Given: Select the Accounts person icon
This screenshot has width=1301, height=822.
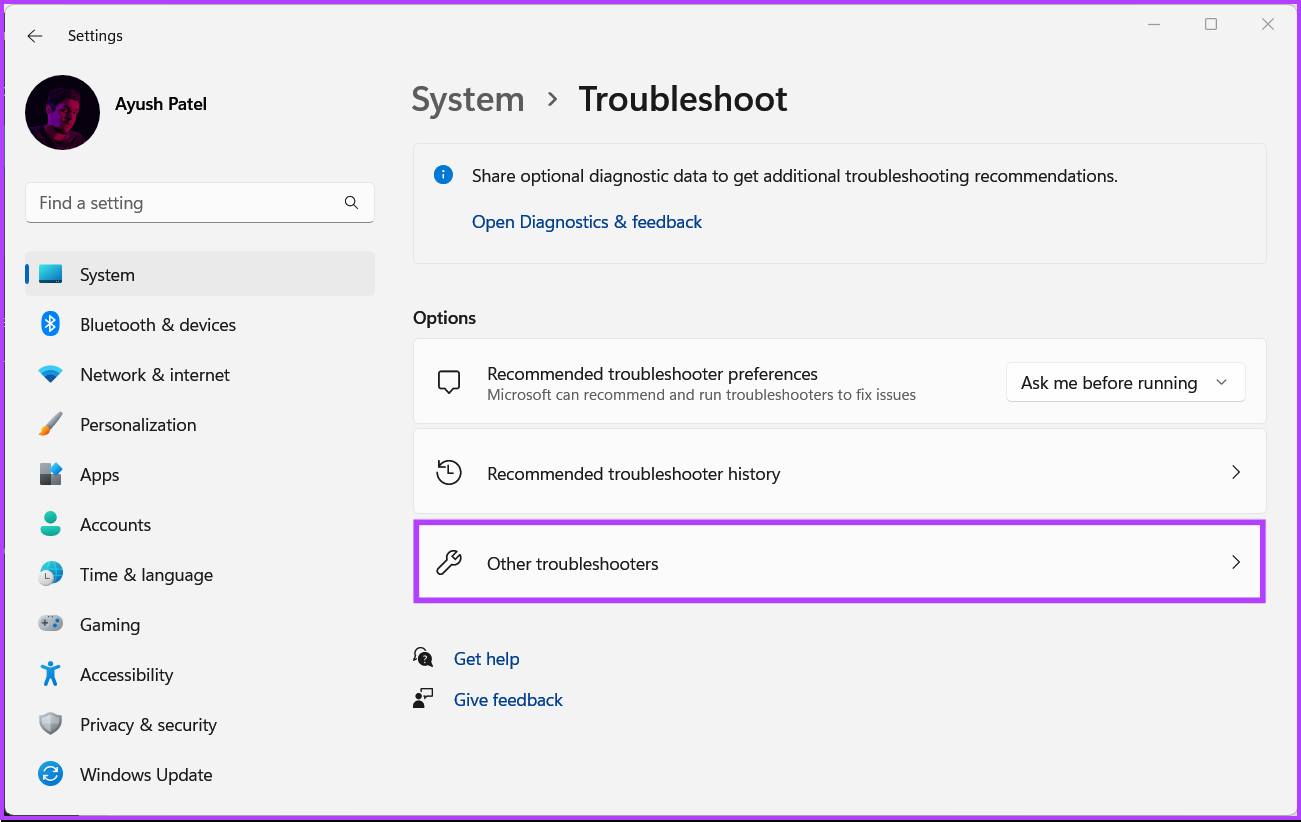Looking at the screenshot, I should coord(50,524).
